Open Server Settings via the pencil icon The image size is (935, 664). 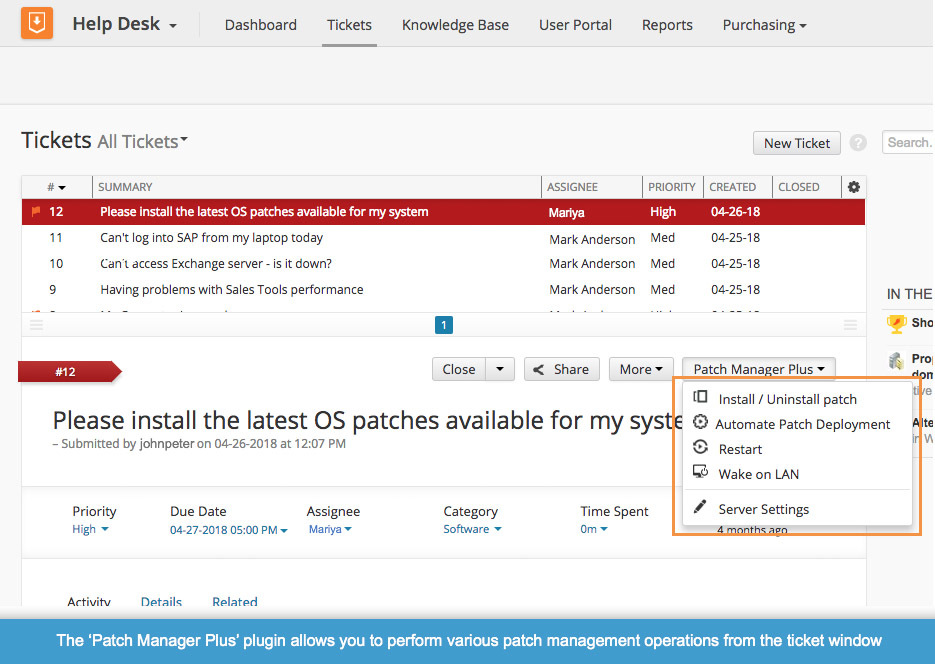702,508
